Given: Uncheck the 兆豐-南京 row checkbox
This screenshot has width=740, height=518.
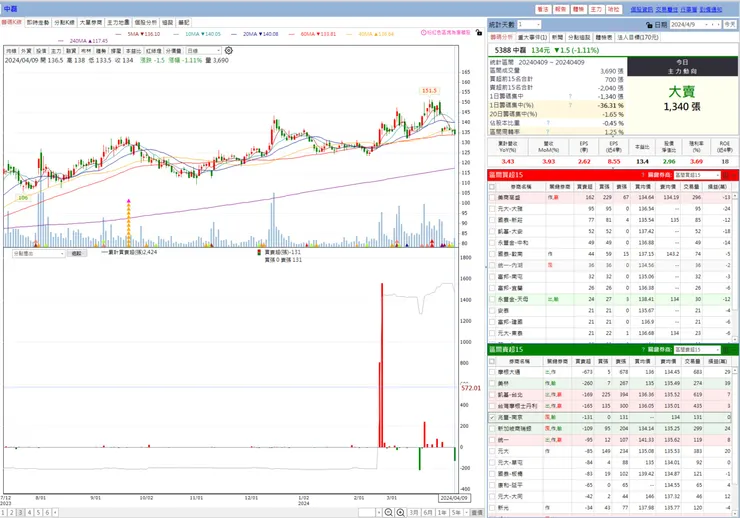Looking at the screenshot, I should click(x=492, y=418).
